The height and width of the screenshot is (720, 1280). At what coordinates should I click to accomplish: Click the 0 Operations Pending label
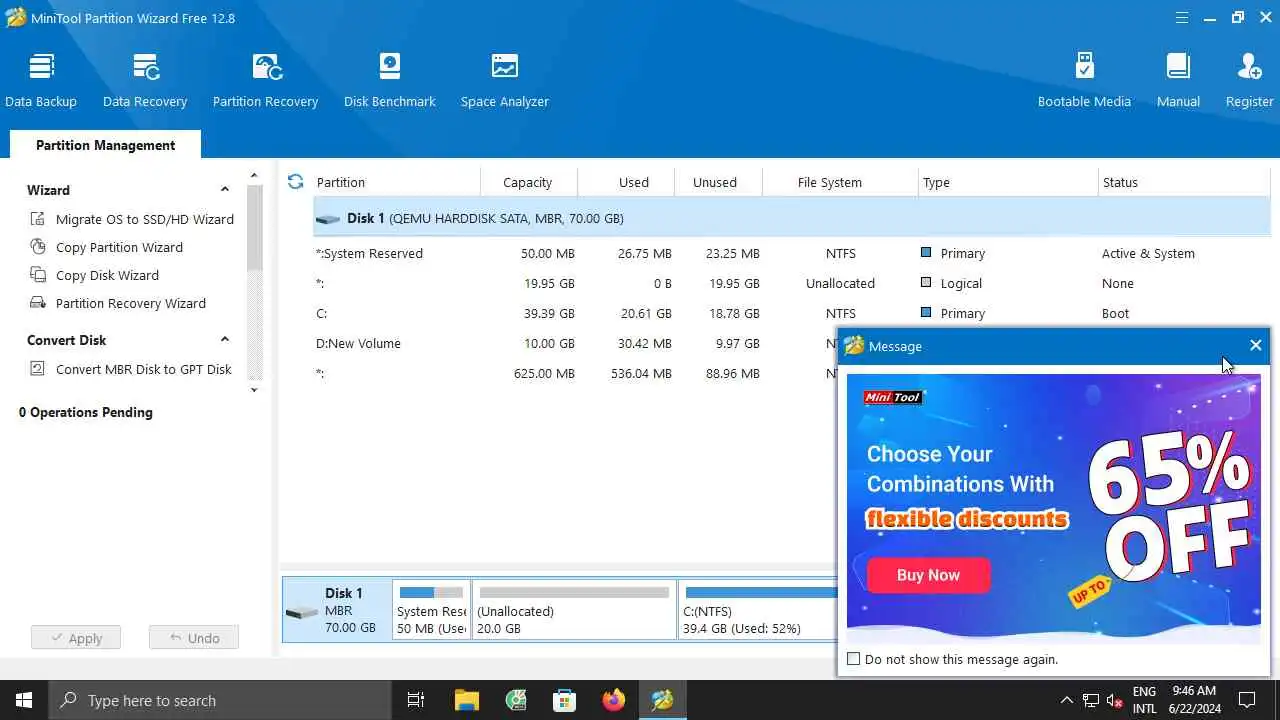(x=86, y=412)
